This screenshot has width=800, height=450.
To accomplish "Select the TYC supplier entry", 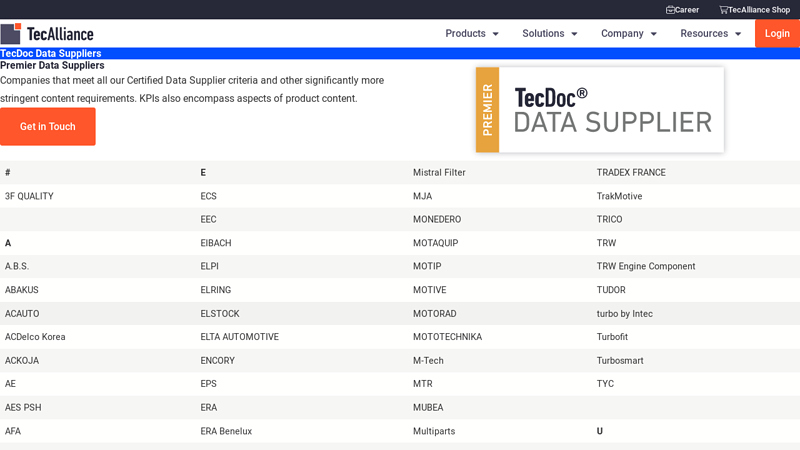I will [605, 384].
